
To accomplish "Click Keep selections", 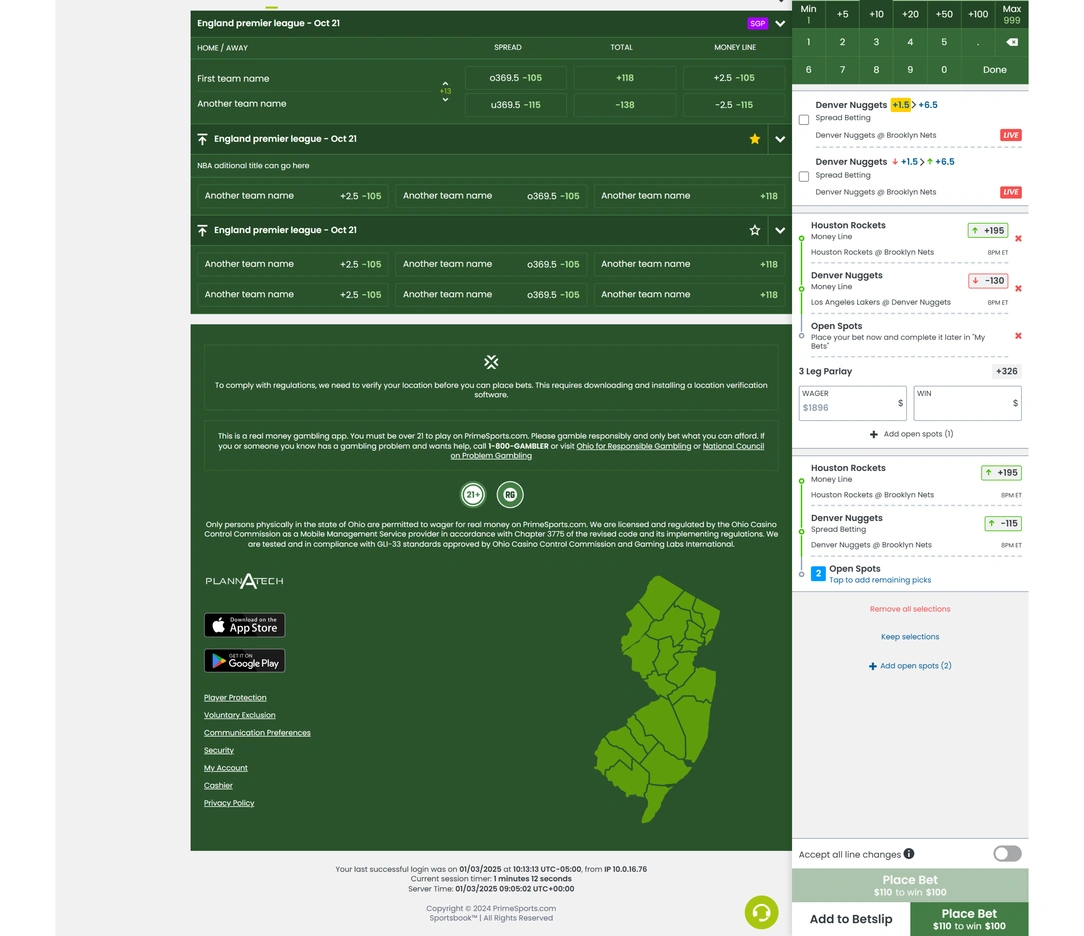I will point(910,637).
